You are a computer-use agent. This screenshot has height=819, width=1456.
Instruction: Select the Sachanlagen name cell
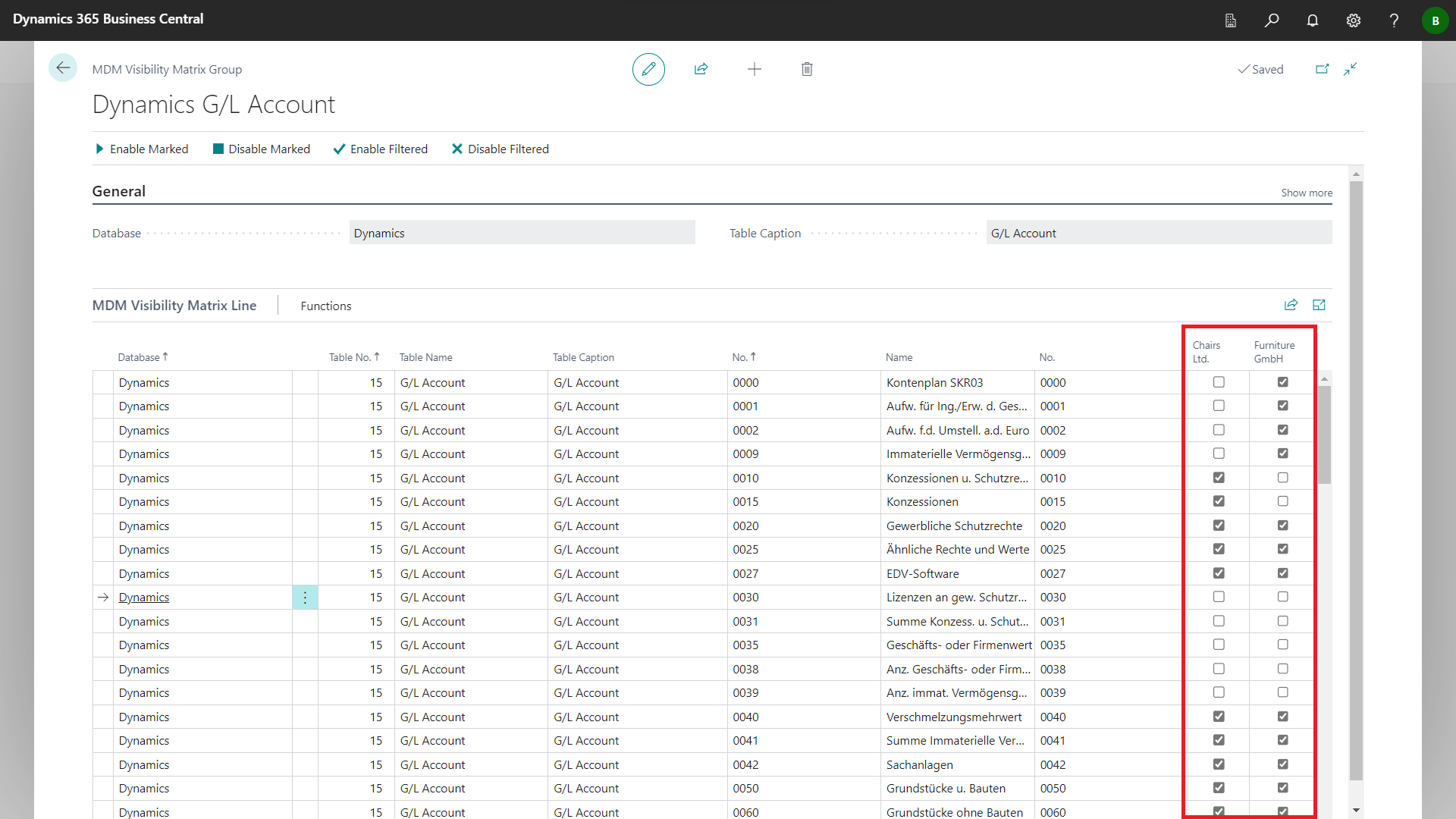coord(957,765)
